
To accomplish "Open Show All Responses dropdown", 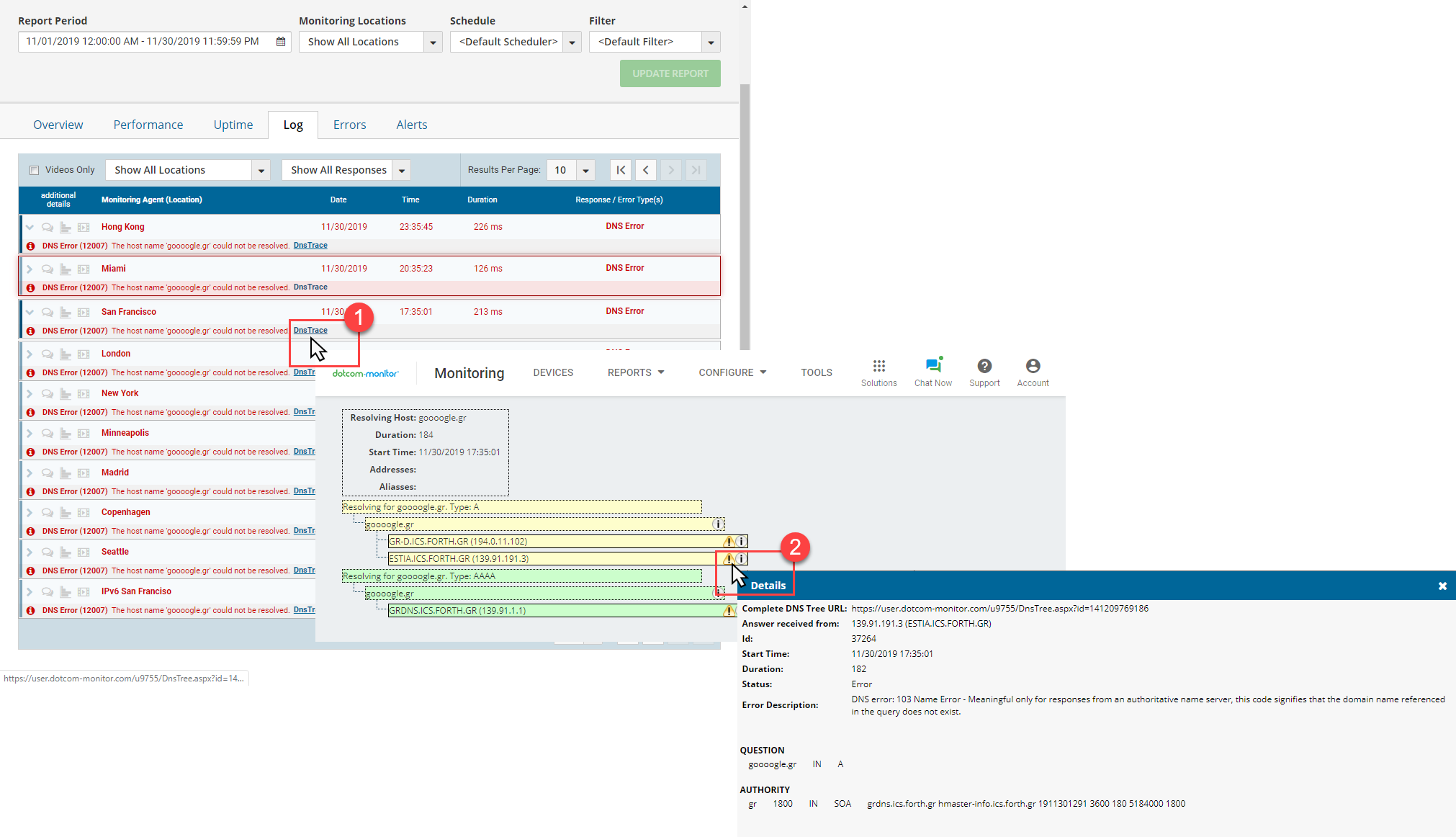I will point(402,171).
